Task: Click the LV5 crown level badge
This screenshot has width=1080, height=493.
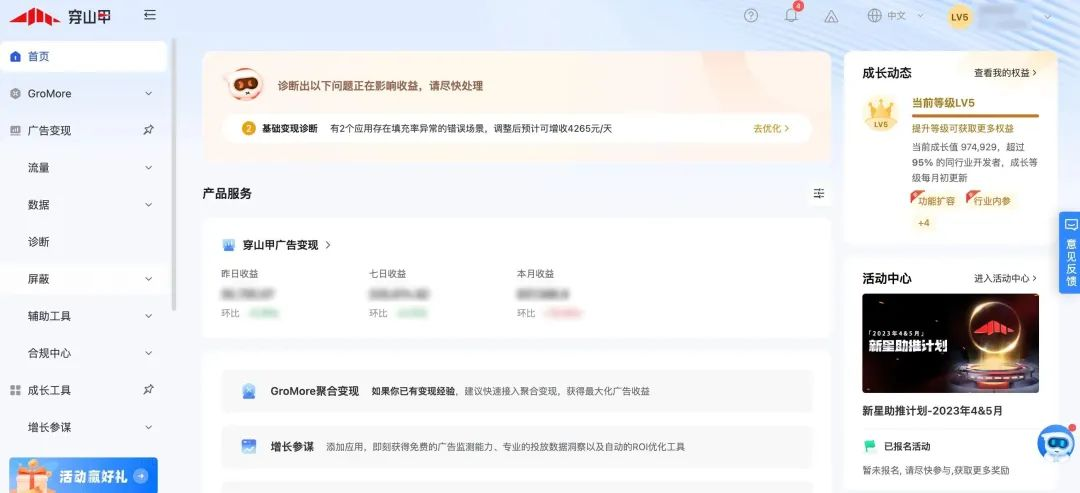Action: 880,114
